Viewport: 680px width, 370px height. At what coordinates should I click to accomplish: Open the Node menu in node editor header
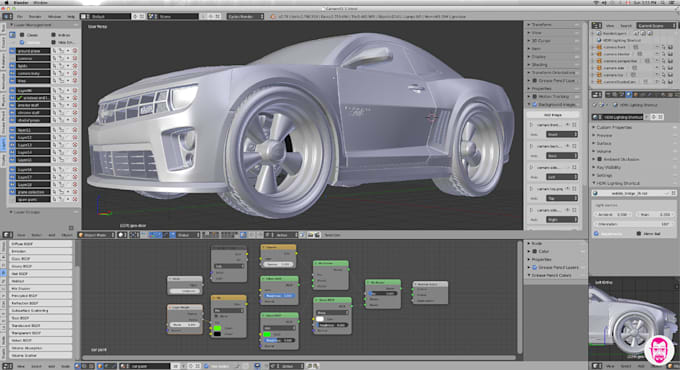click(x=65, y=367)
